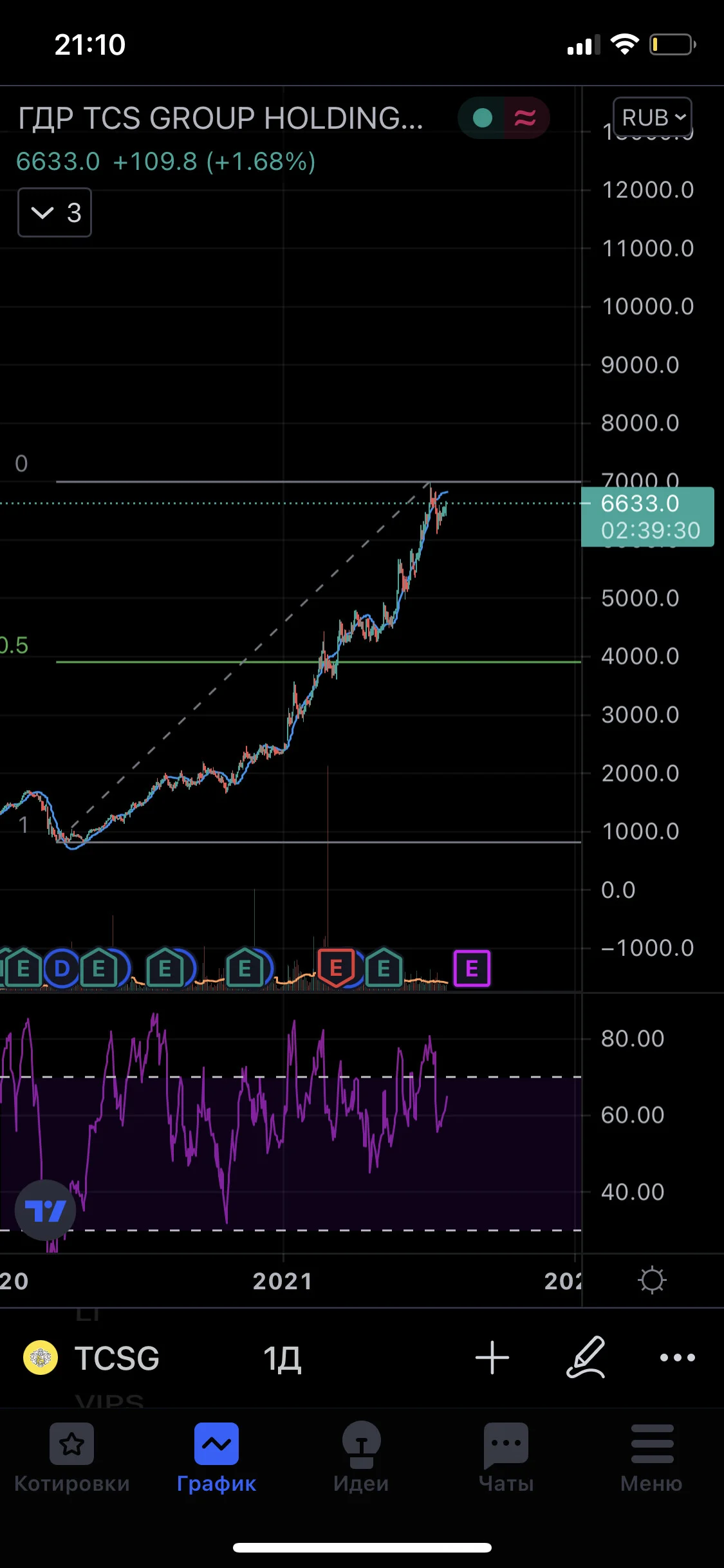Select the Fibonacci 0 level label

pos(21,463)
